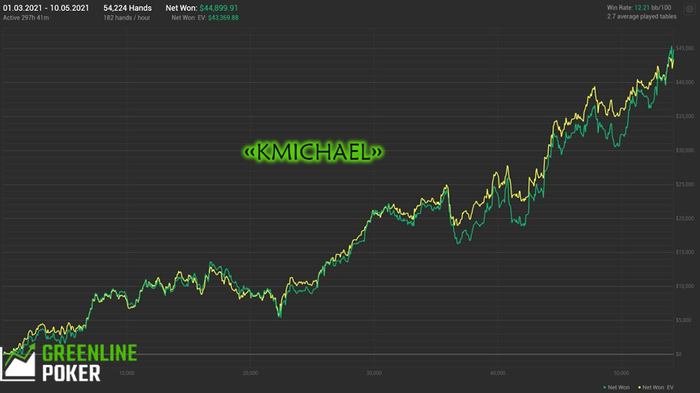Screen dimensions: 700x393
Task: Click the 54,224 Hands total
Action: click(x=127, y=8)
